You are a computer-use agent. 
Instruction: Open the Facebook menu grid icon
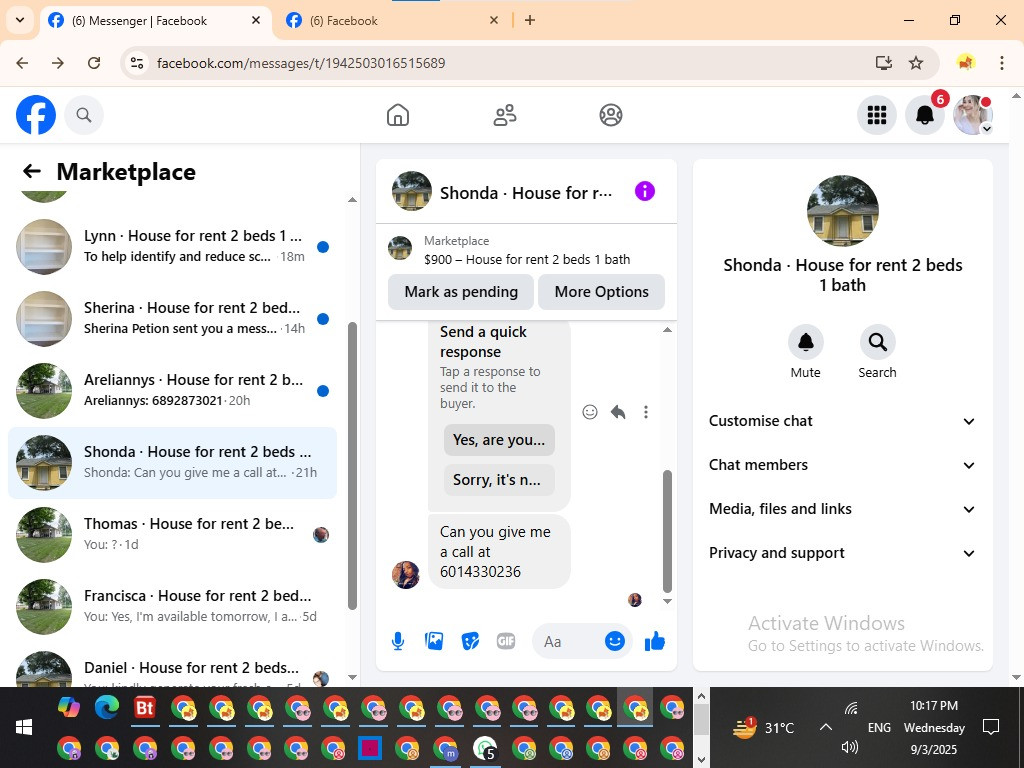click(876, 115)
